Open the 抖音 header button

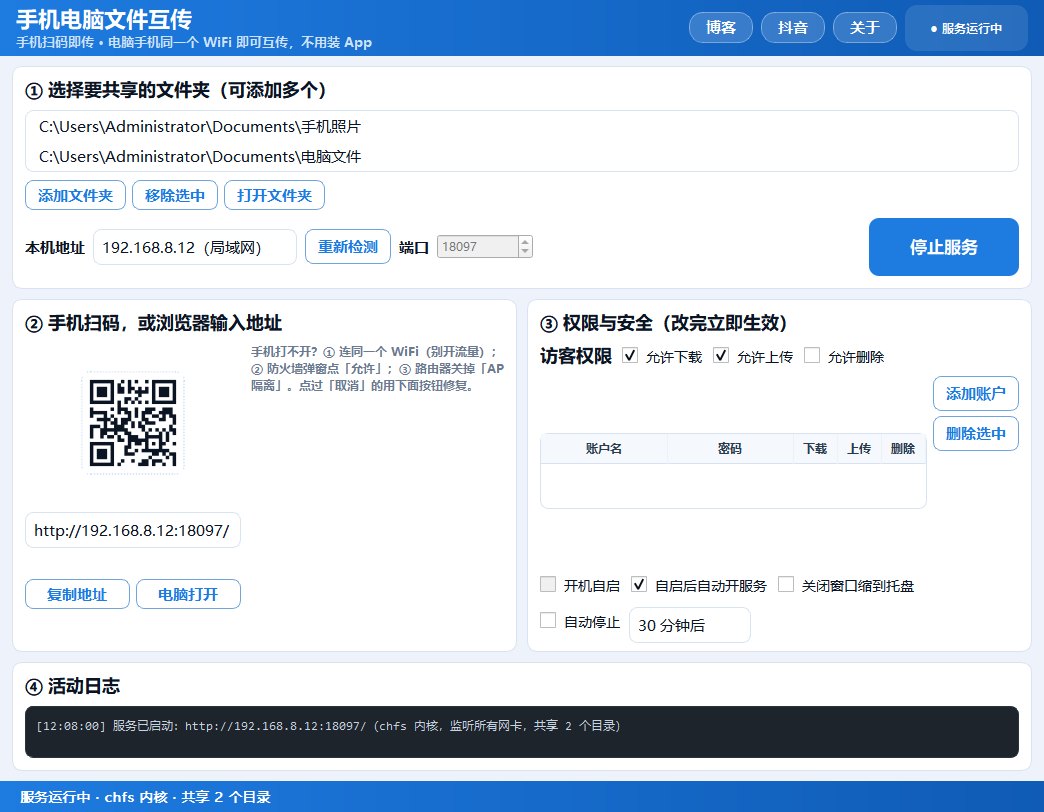pos(792,28)
